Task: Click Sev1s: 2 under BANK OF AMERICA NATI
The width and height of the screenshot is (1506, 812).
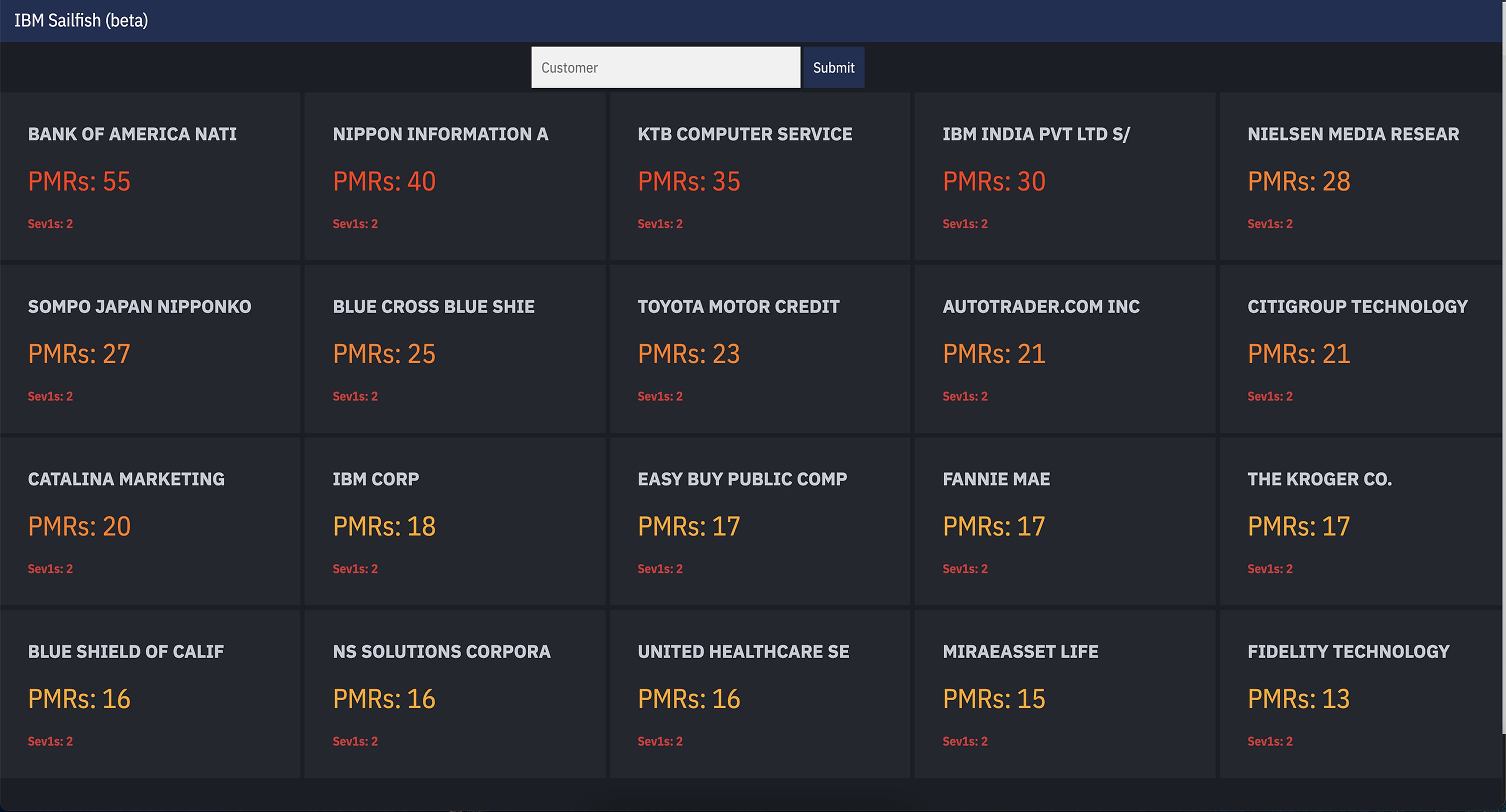Action: pos(50,224)
